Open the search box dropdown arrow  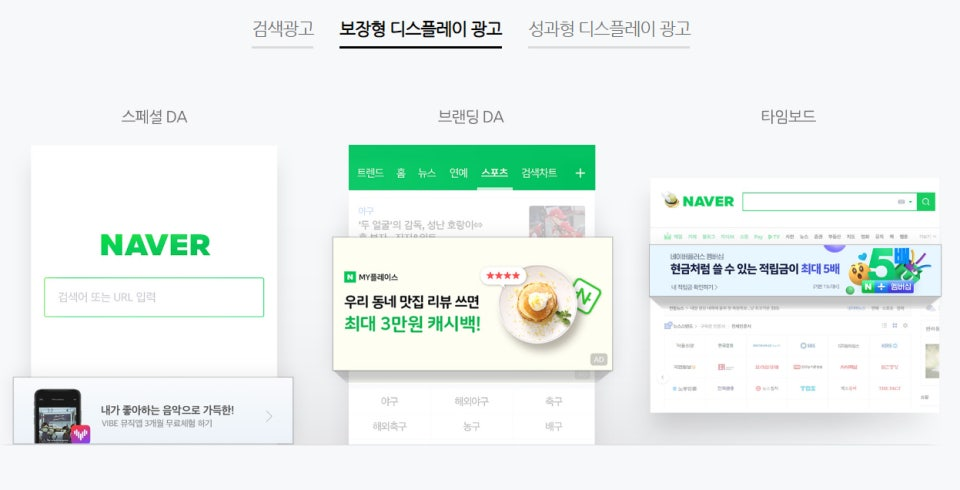[910, 202]
